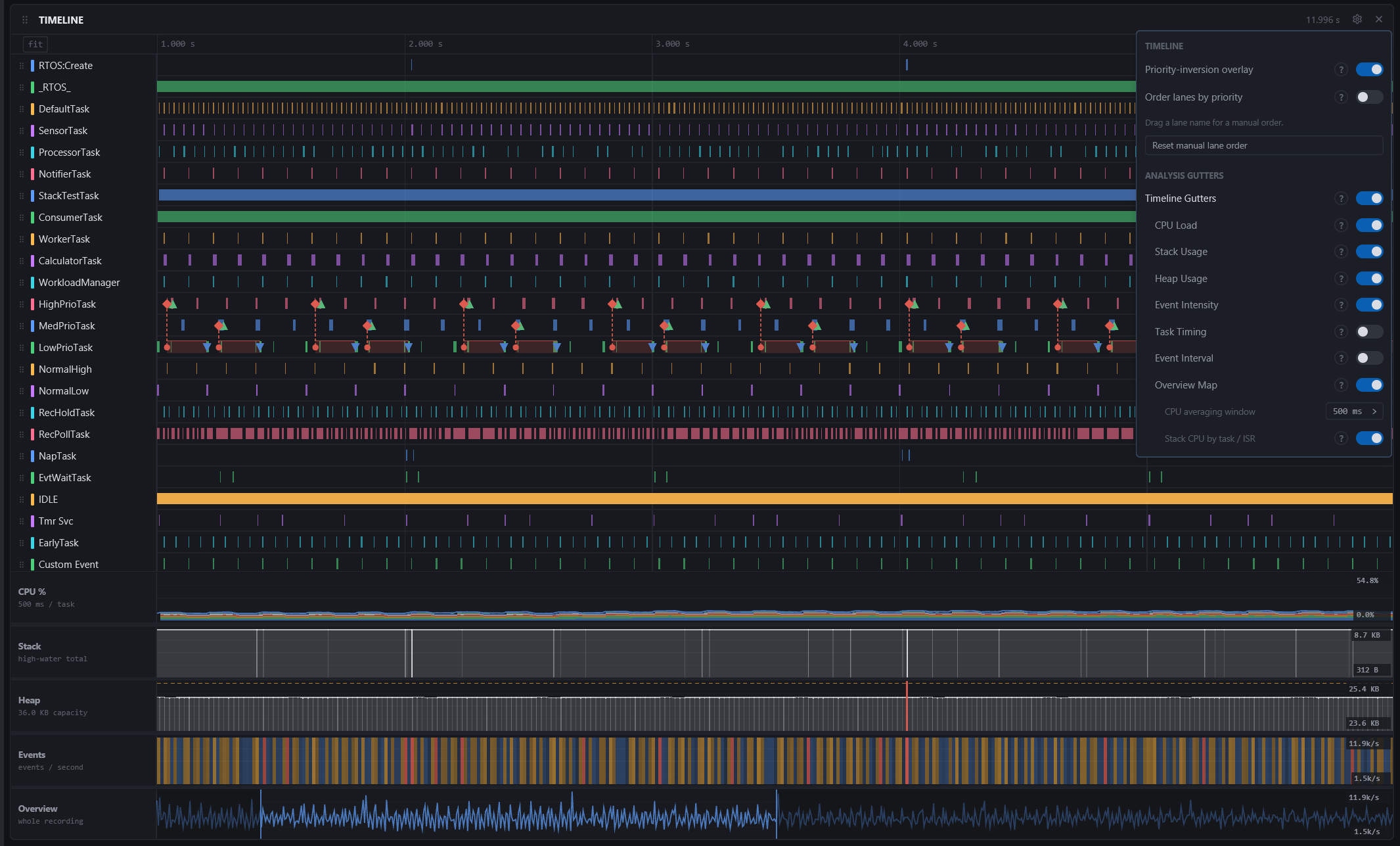The height and width of the screenshot is (846, 1400).
Task: Toggle the Overview Map switch
Action: click(1370, 385)
